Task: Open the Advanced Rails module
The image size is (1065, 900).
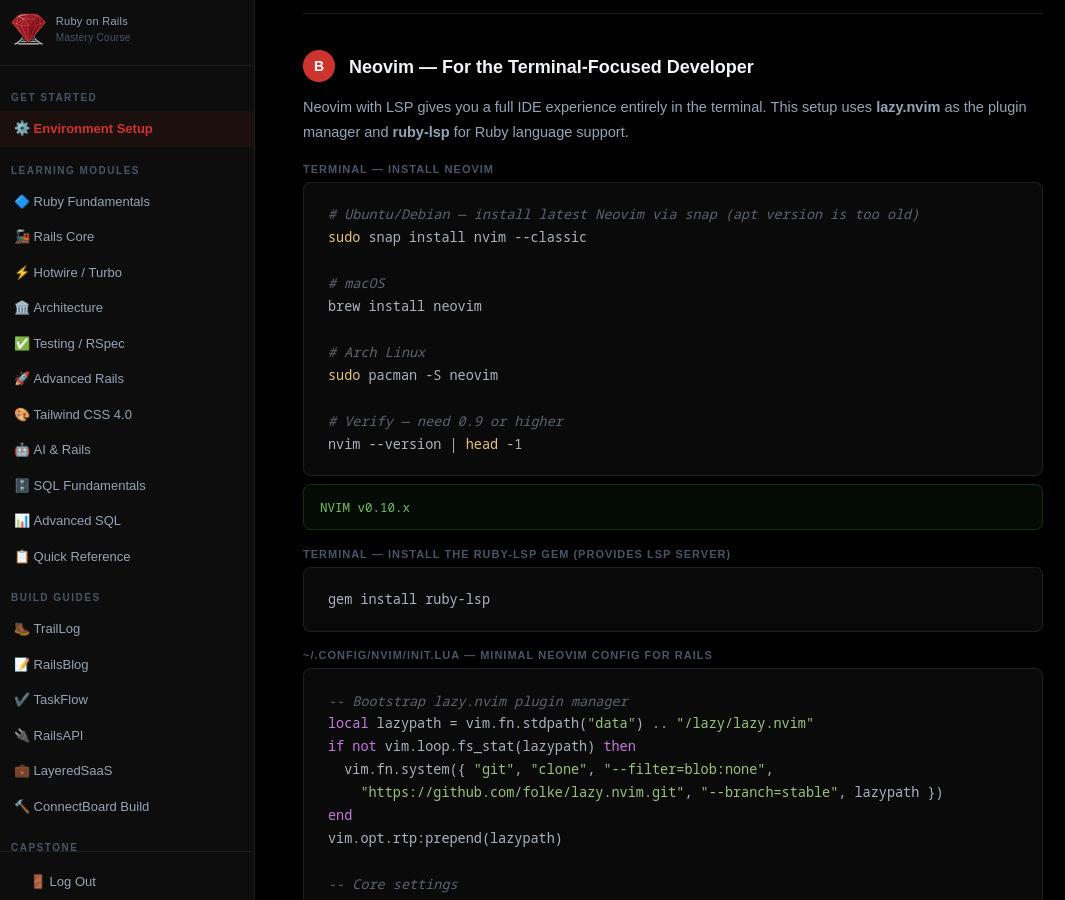Action: click(x=127, y=378)
